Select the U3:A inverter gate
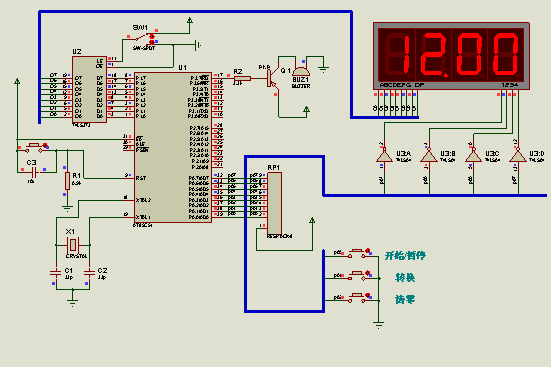 (384, 155)
